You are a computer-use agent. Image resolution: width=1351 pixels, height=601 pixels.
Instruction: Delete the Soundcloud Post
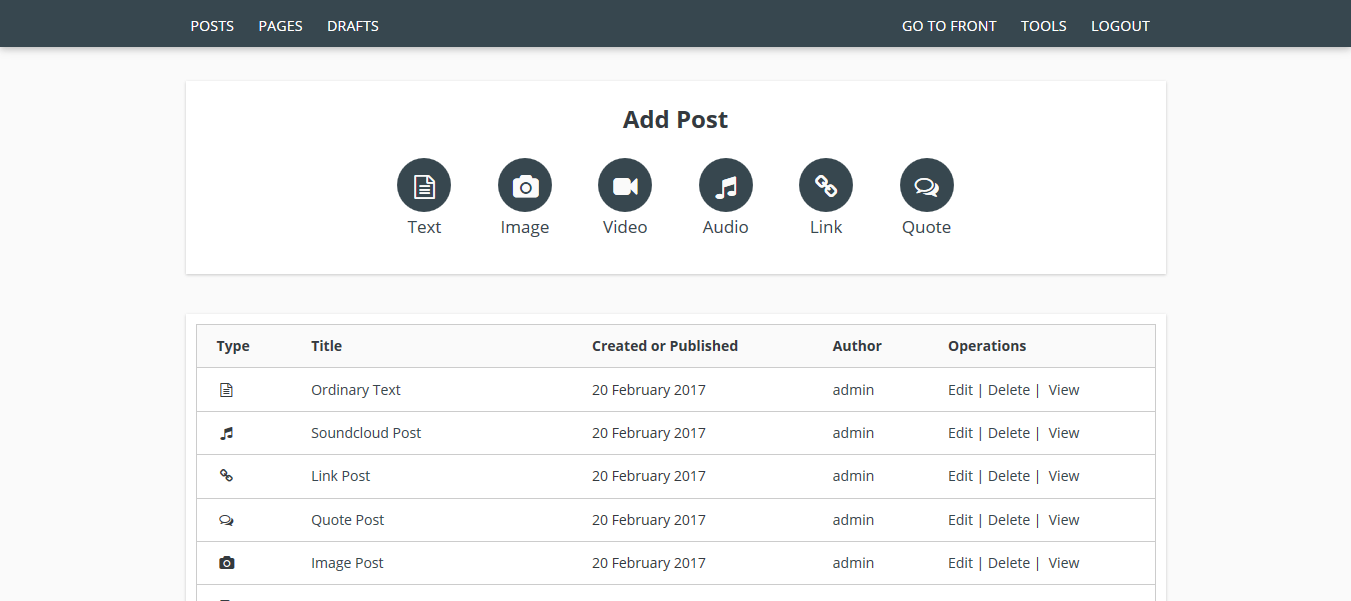point(1008,433)
